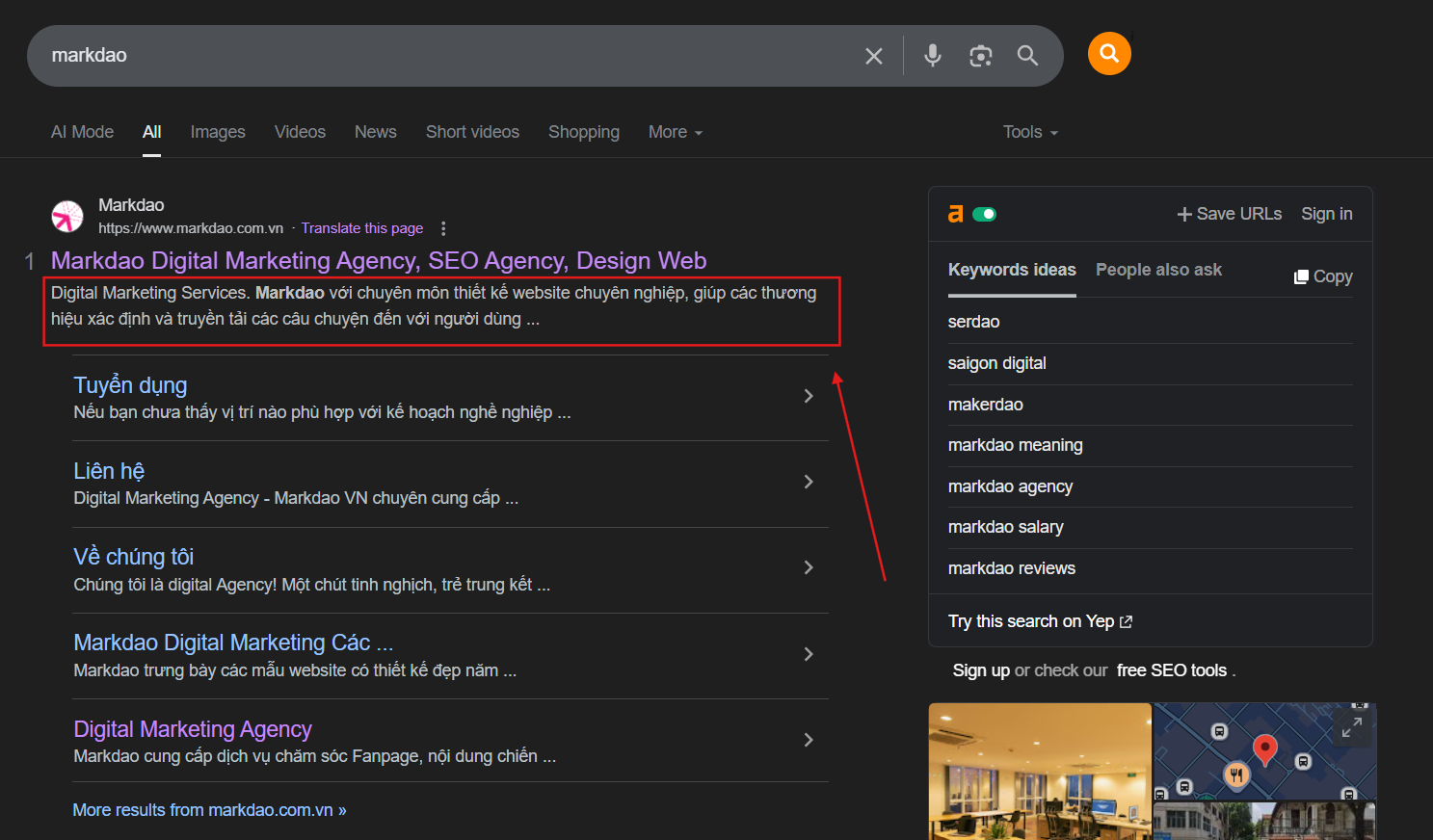
Task: Clear the search box with X icon
Action: [x=873, y=56]
